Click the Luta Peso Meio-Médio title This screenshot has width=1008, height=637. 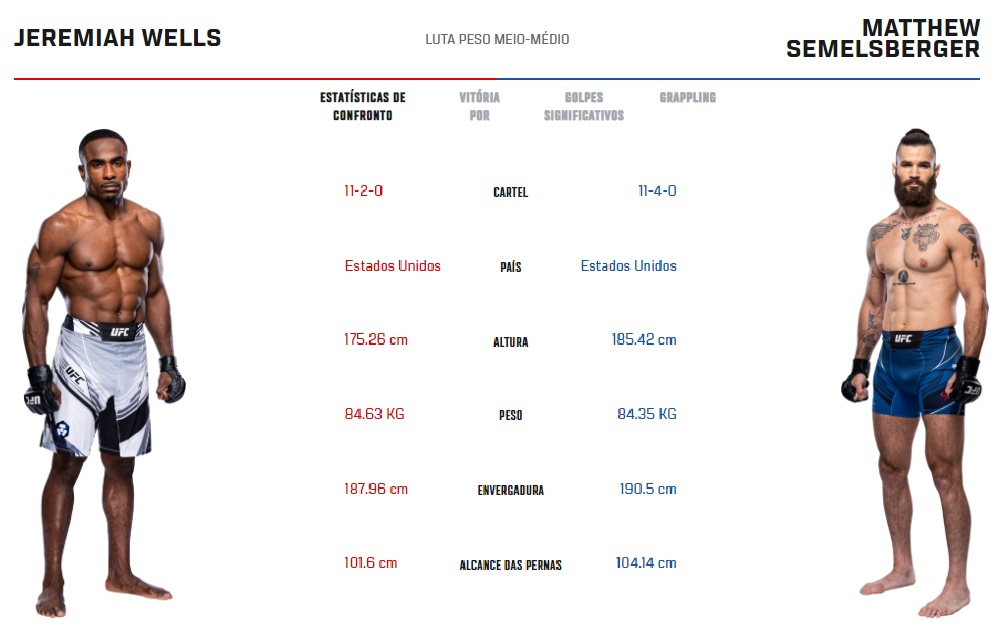pyautogui.click(x=497, y=39)
